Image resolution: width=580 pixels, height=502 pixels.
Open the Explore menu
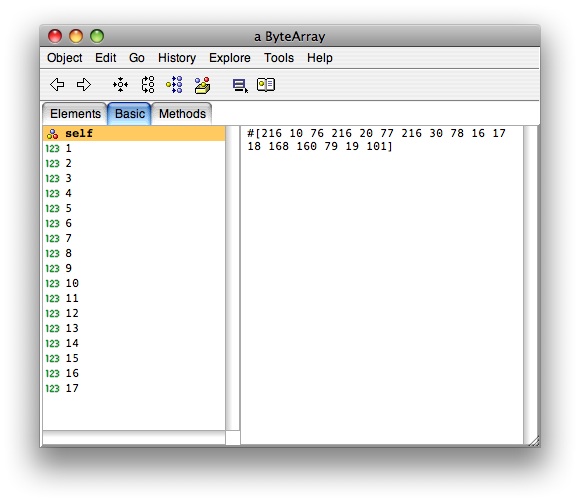[x=230, y=58]
